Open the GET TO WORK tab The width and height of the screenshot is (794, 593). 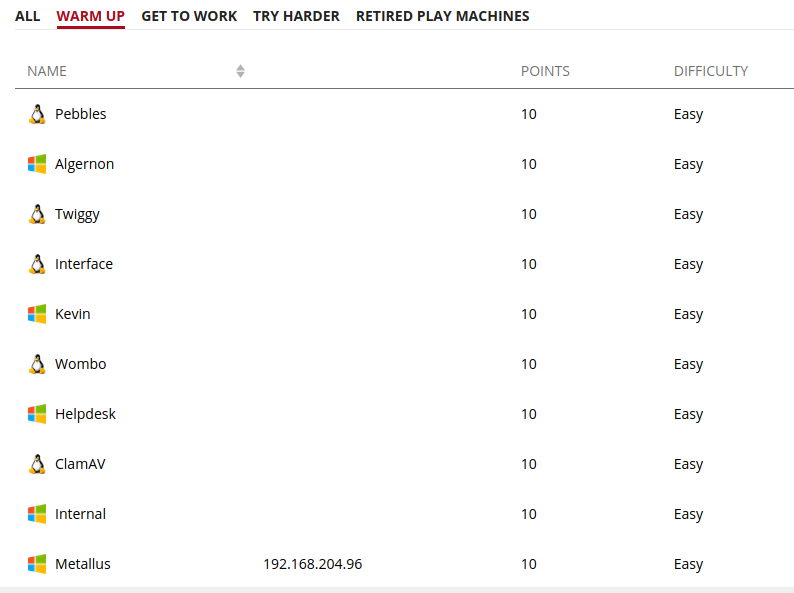(x=189, y=16)
